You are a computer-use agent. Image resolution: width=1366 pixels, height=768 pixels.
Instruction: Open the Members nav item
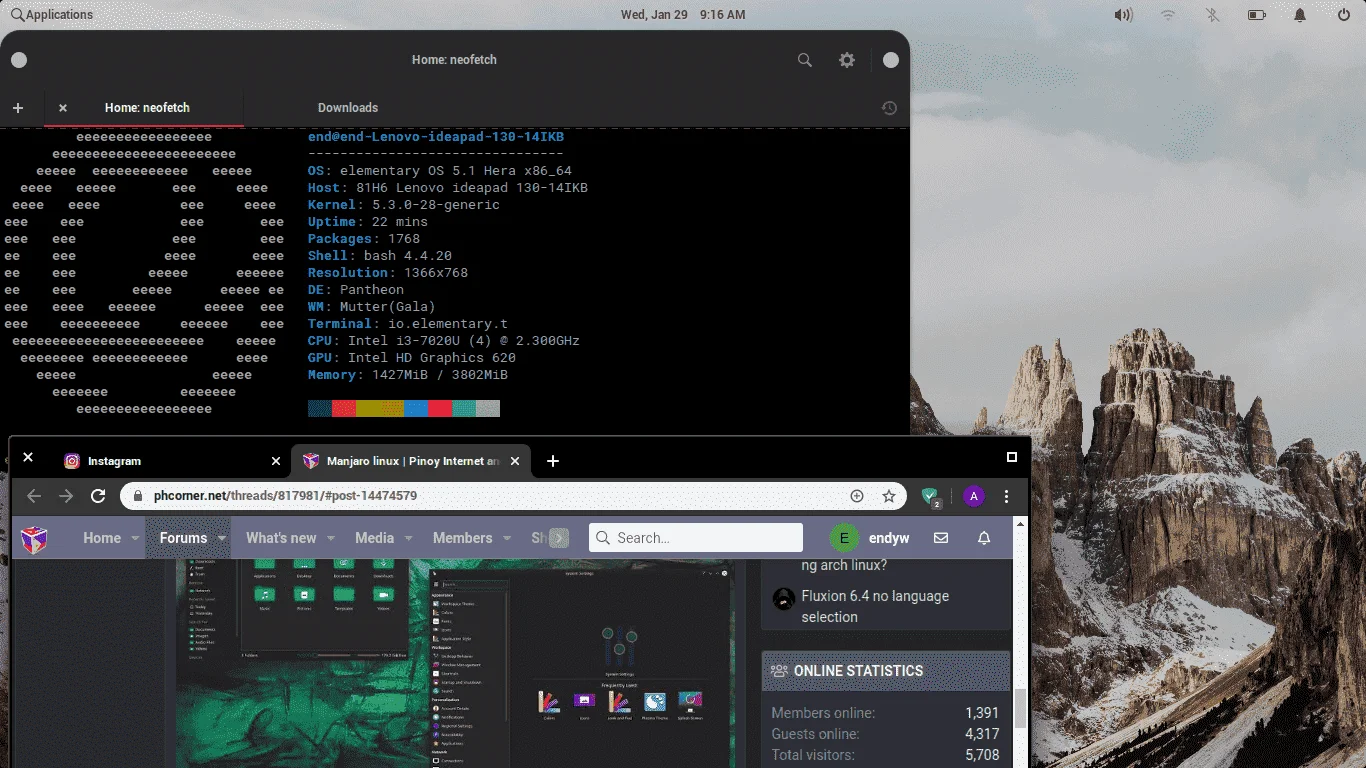[462, 538]
